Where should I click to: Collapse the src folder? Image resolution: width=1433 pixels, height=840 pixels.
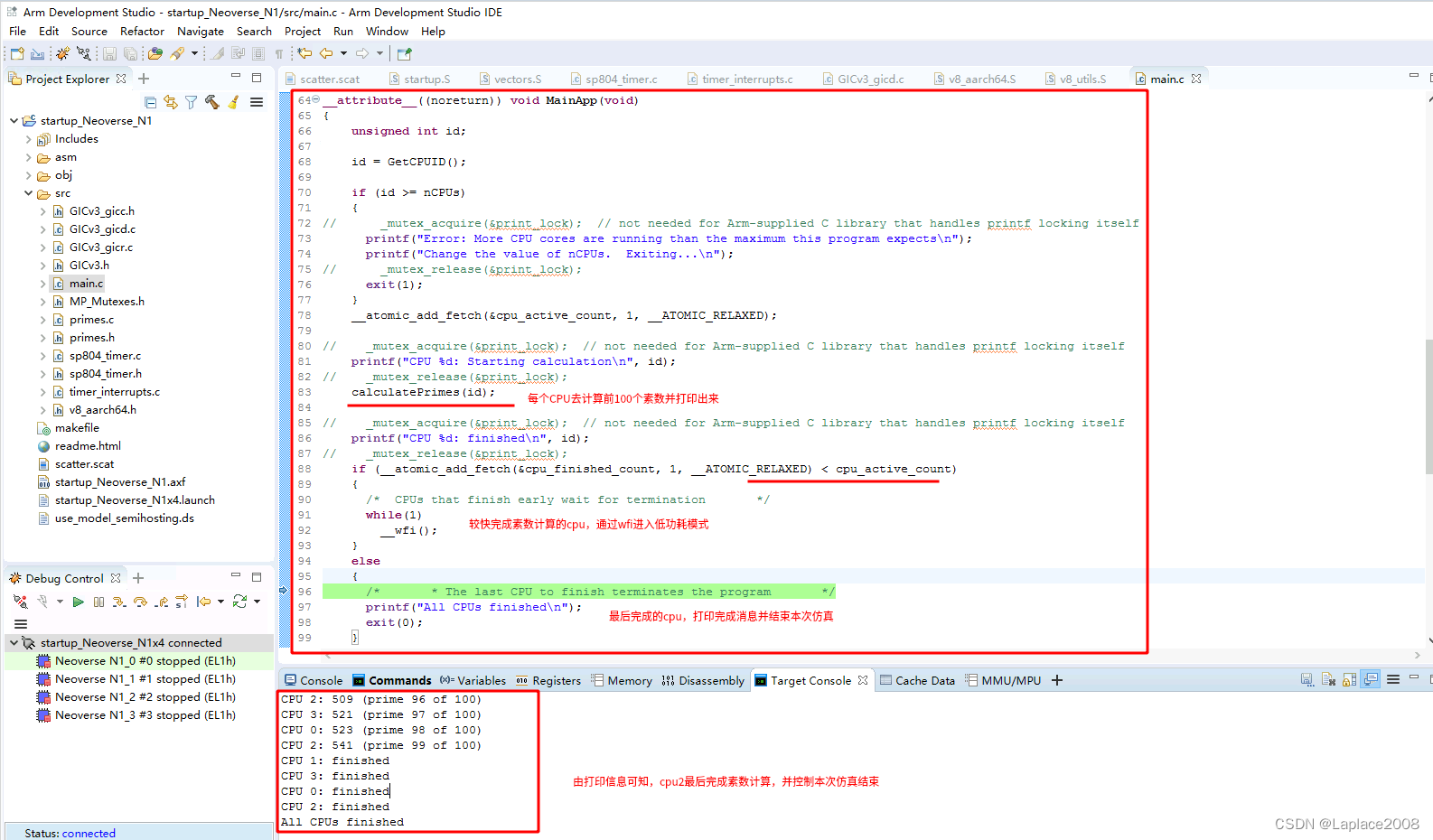[28, 193]
